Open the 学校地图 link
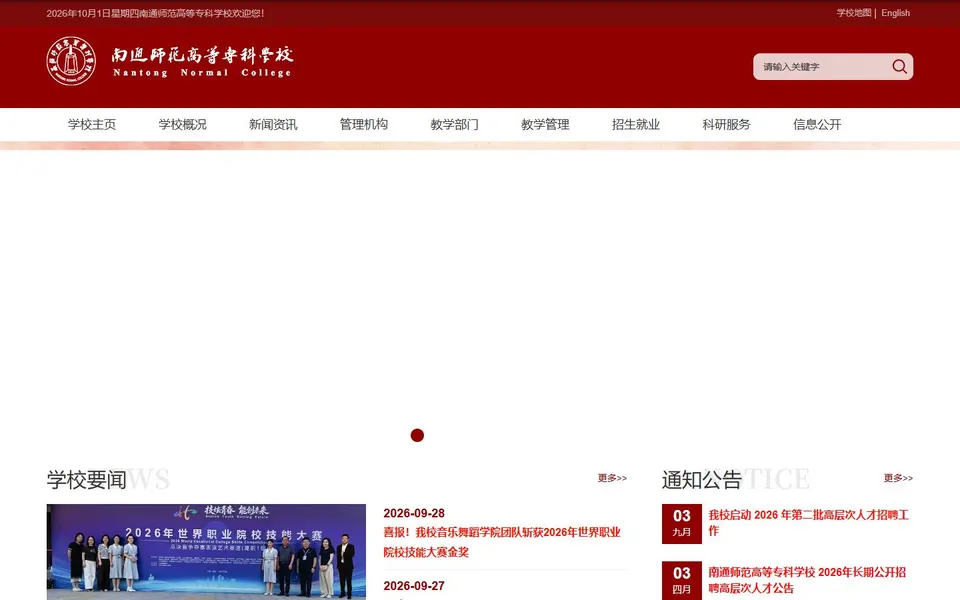 [853, 13]
